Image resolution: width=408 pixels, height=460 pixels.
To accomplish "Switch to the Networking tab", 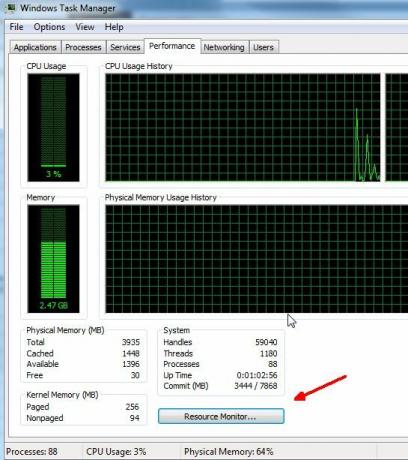I will coord(224,47).
